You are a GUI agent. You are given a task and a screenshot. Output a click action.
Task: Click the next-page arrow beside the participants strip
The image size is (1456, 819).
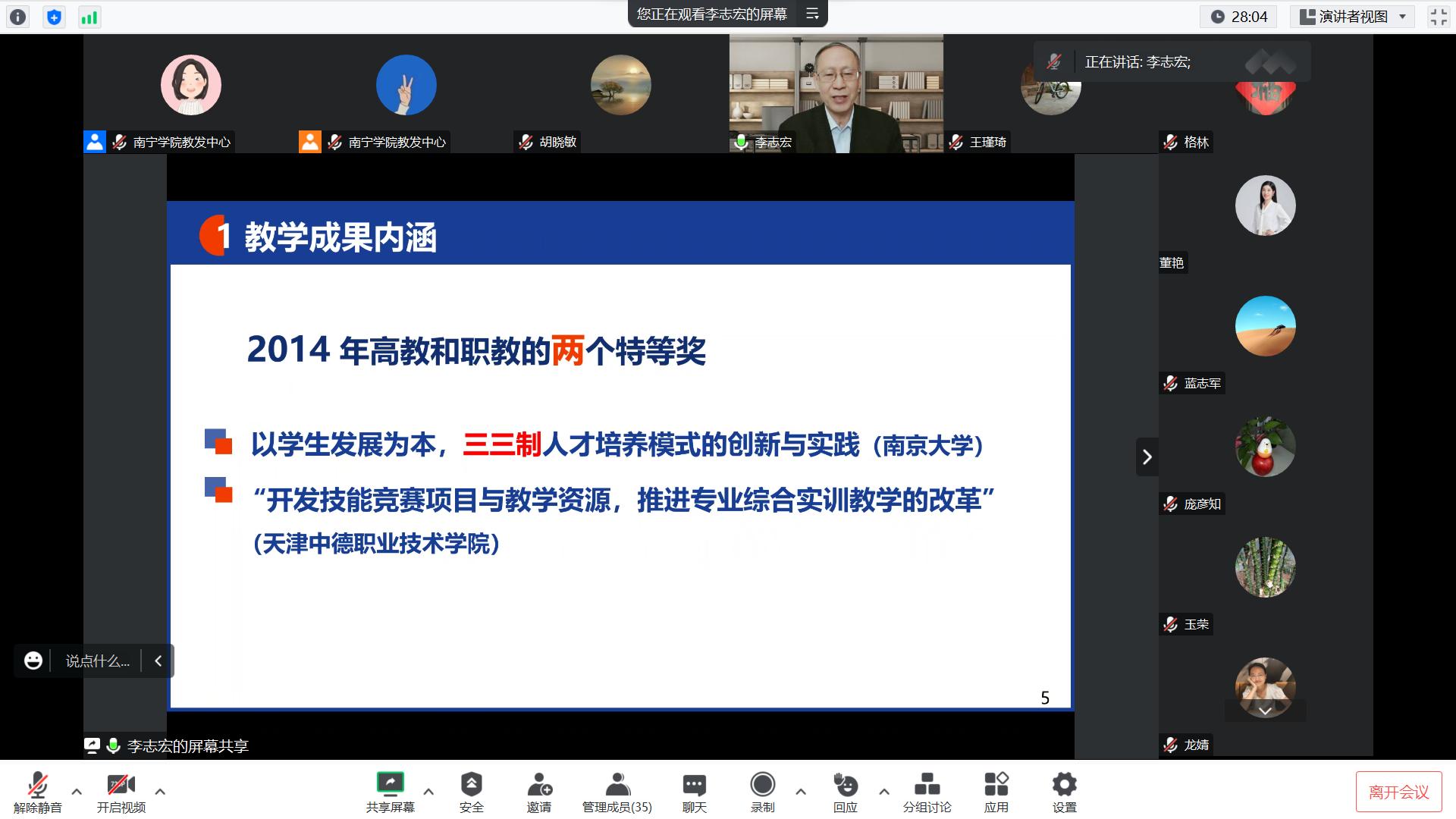pyautogui.click(x=1147, y=457)
